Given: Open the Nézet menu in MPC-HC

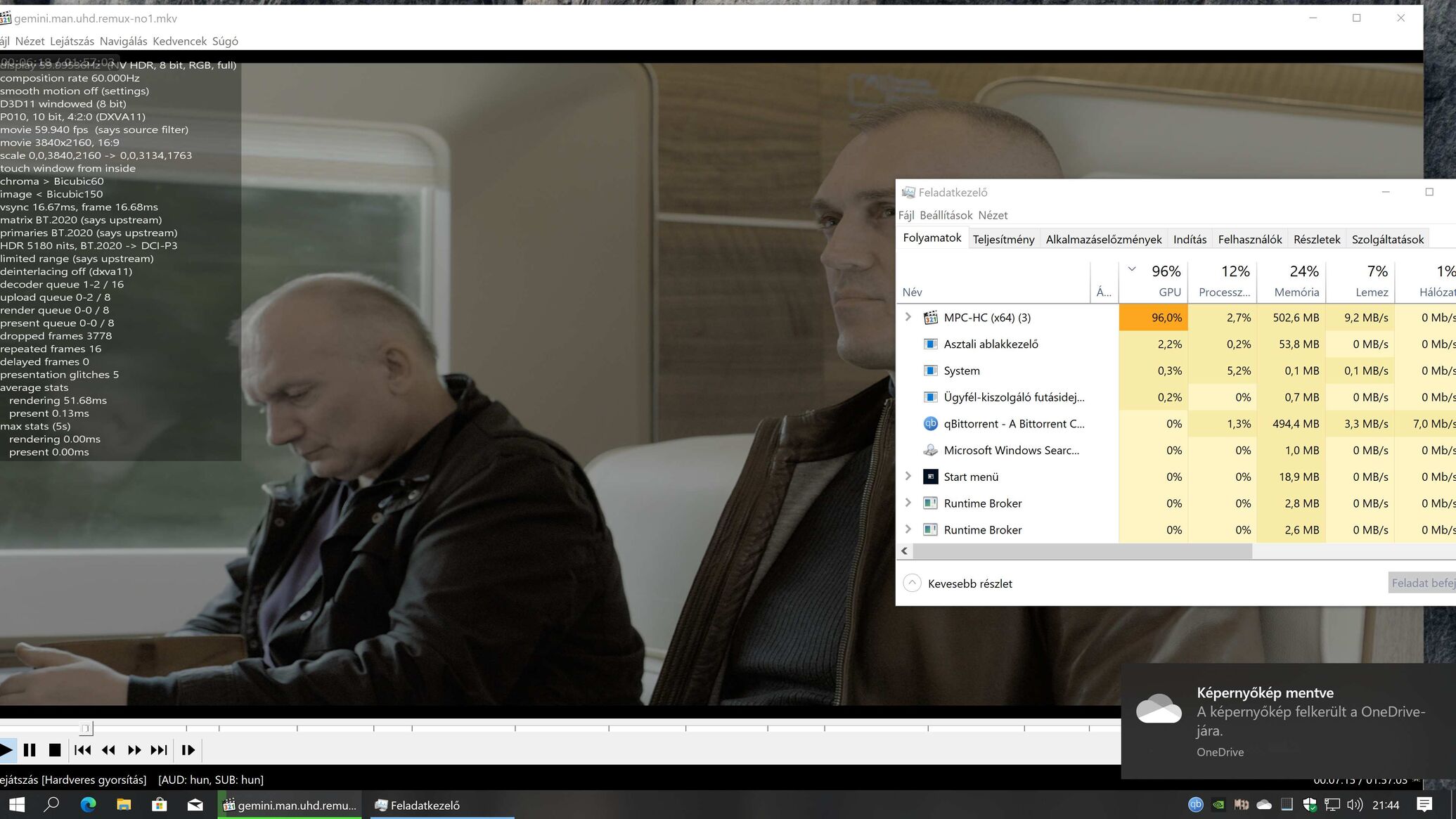Looking at the screenshot, I should (x=30, y=41).
